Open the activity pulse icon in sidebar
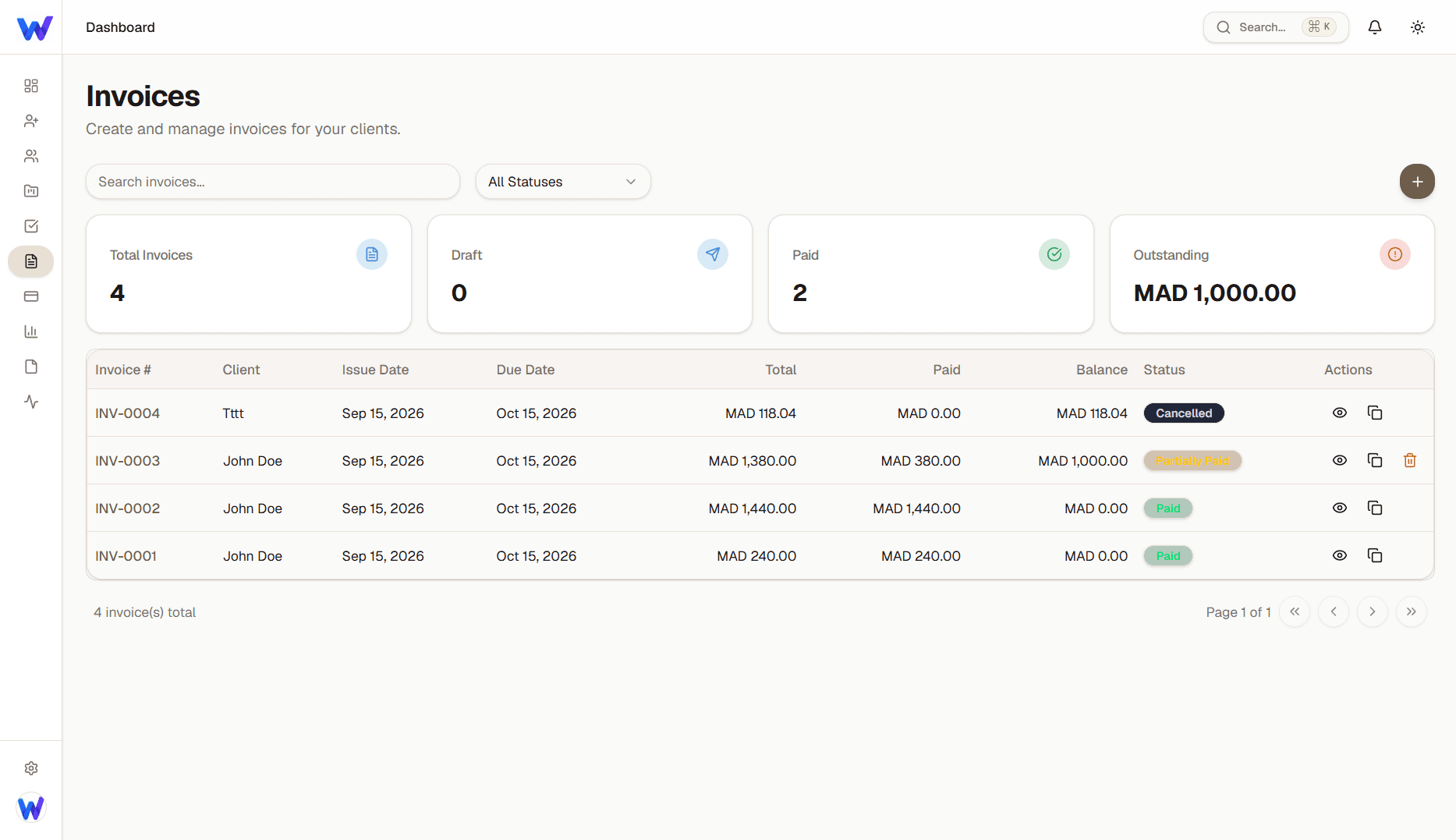Viewport: 1456px width, 840px height. point(31,402)
